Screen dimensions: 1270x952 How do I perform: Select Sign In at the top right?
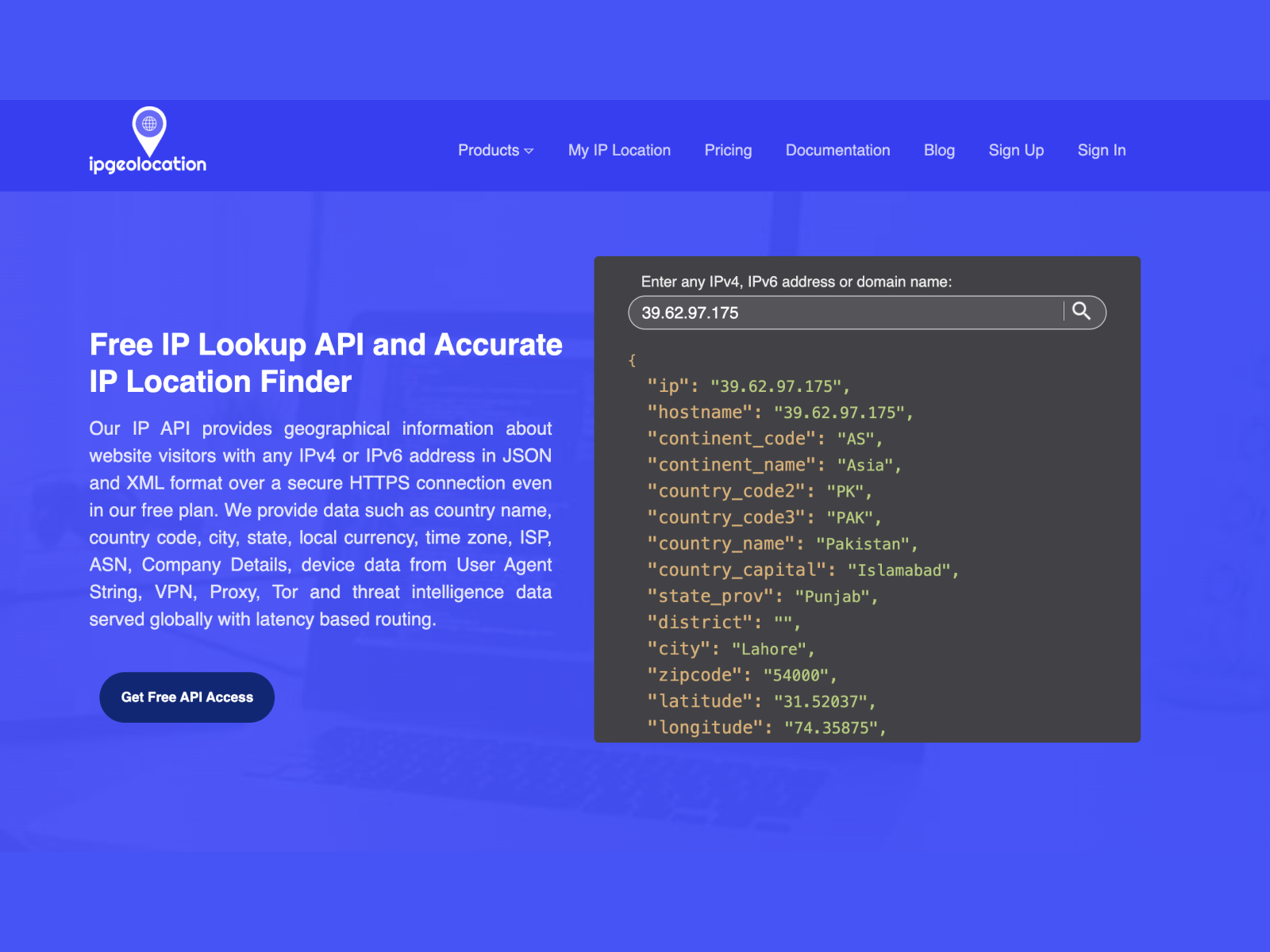(x=1101, y=150)
